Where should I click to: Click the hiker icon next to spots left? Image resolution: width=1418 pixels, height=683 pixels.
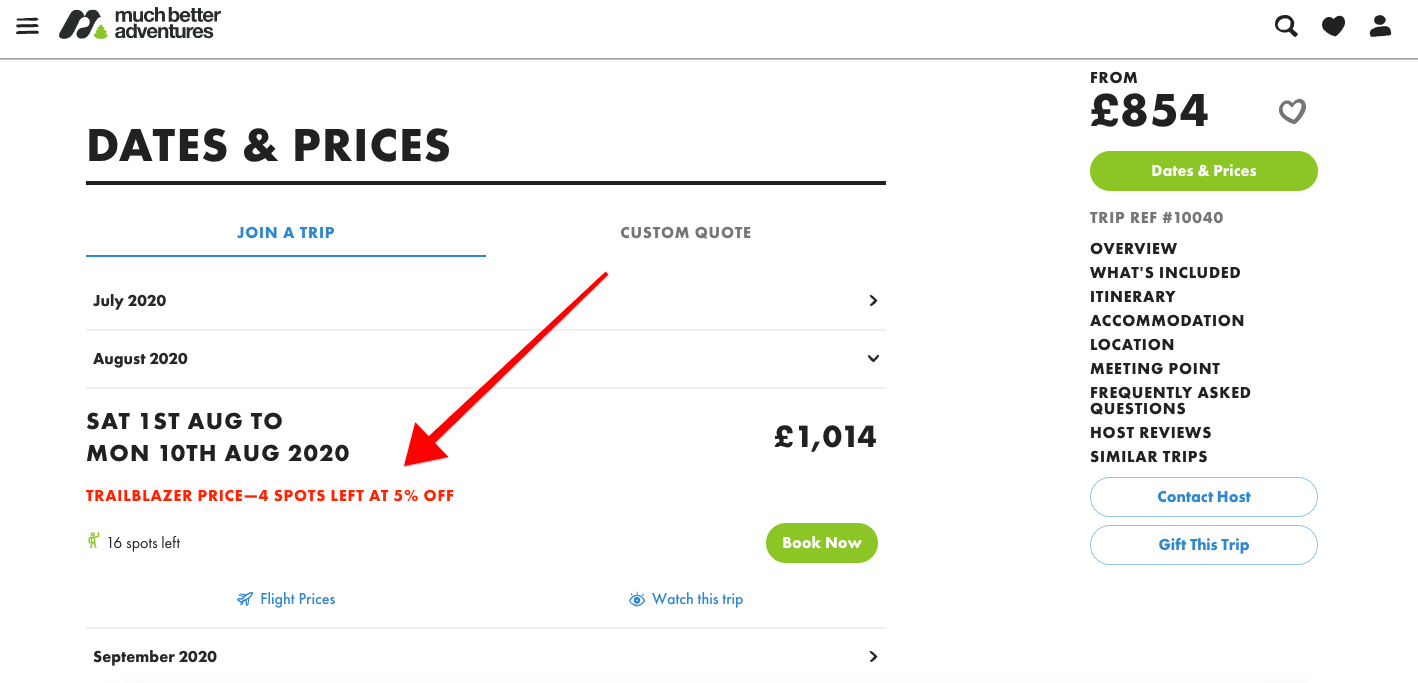pyautogui.click(x=94, y=542)
